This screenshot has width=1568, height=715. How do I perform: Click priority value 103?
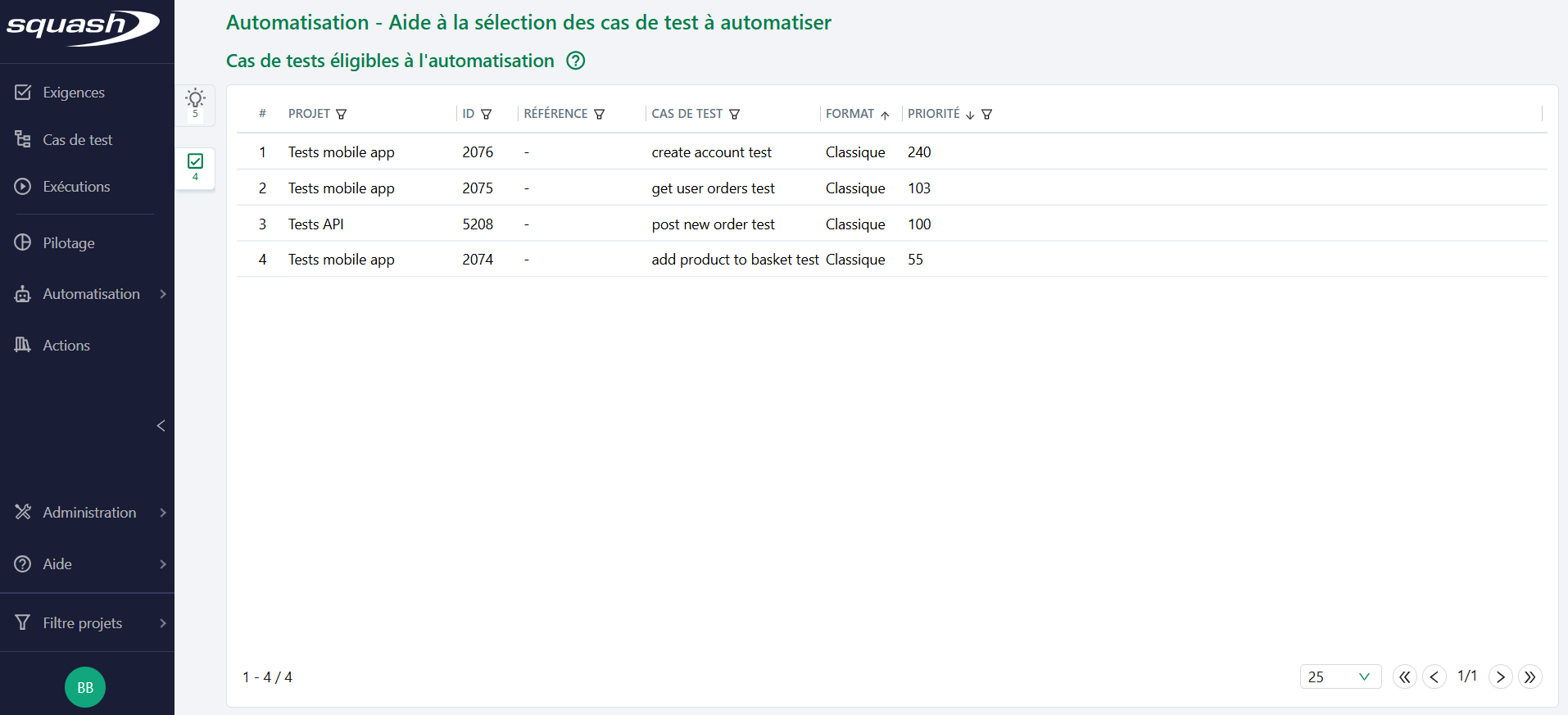coord(919,188)
